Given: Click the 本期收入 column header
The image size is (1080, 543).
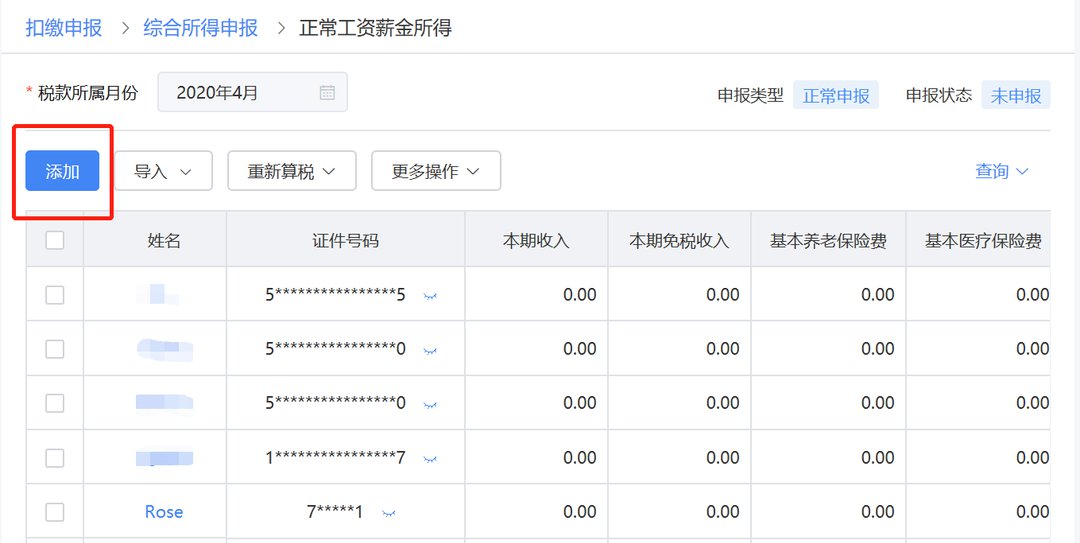Looking at the screenshot, I should click(x=535, y=241).
